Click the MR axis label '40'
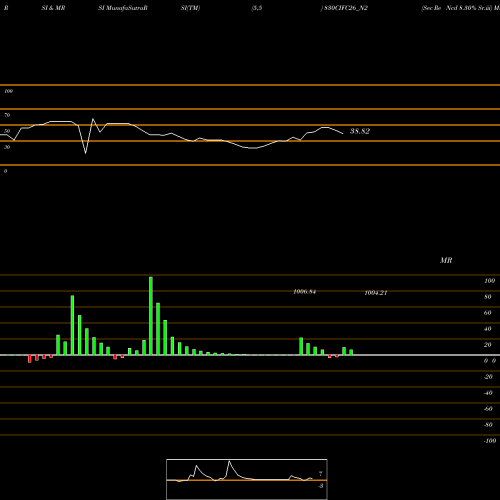The width and height of the screenshot is (500, 500). (488, 329)
